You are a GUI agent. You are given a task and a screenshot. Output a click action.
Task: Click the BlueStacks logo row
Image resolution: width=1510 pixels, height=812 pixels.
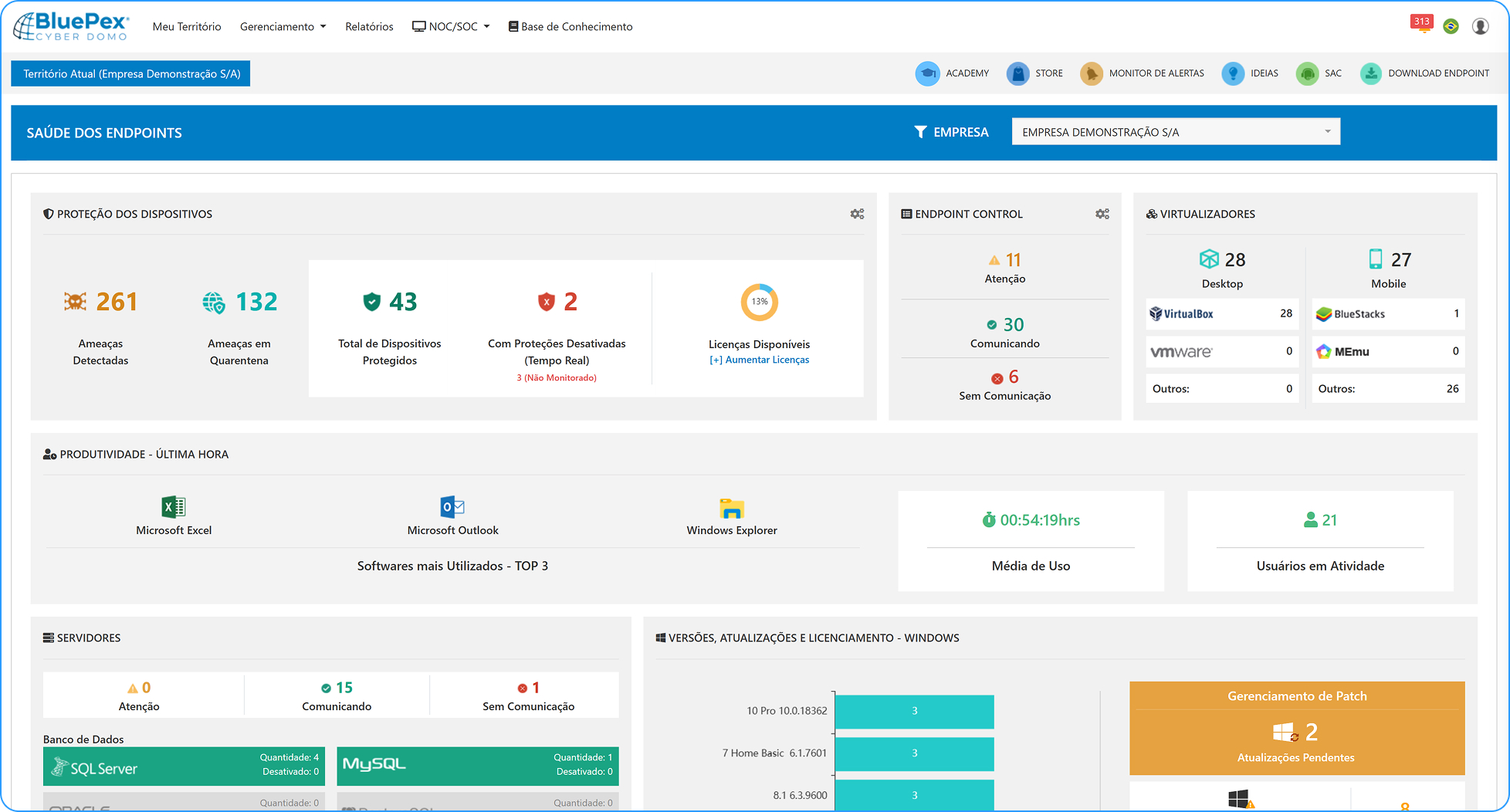tap(1388, 313)
